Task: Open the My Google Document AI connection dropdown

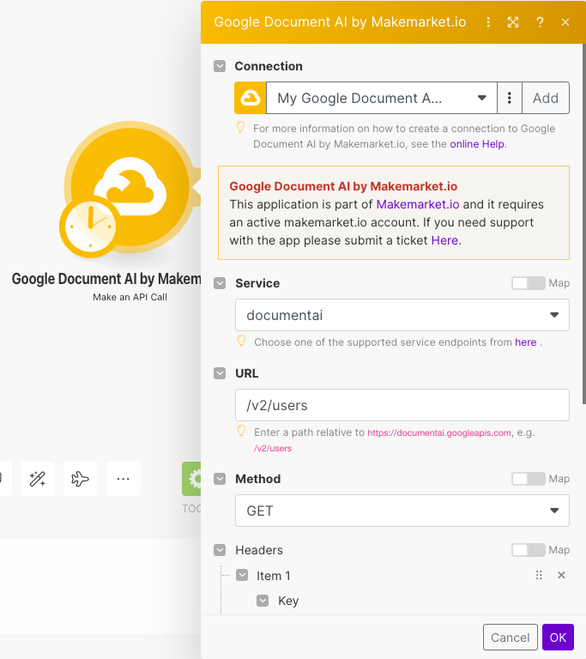Action: tap(382, 98)
